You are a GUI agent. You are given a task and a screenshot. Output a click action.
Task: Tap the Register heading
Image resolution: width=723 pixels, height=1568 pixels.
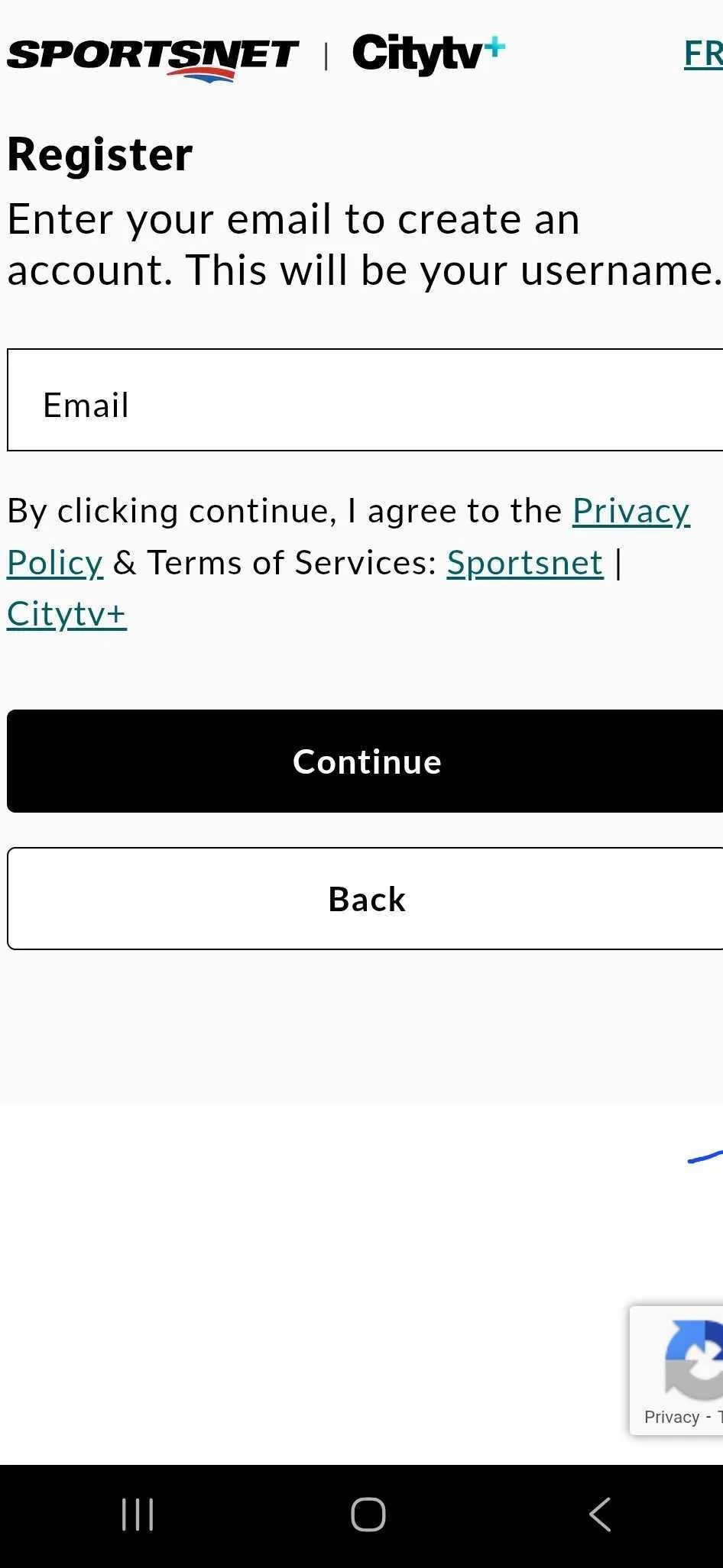coord(100,155)
